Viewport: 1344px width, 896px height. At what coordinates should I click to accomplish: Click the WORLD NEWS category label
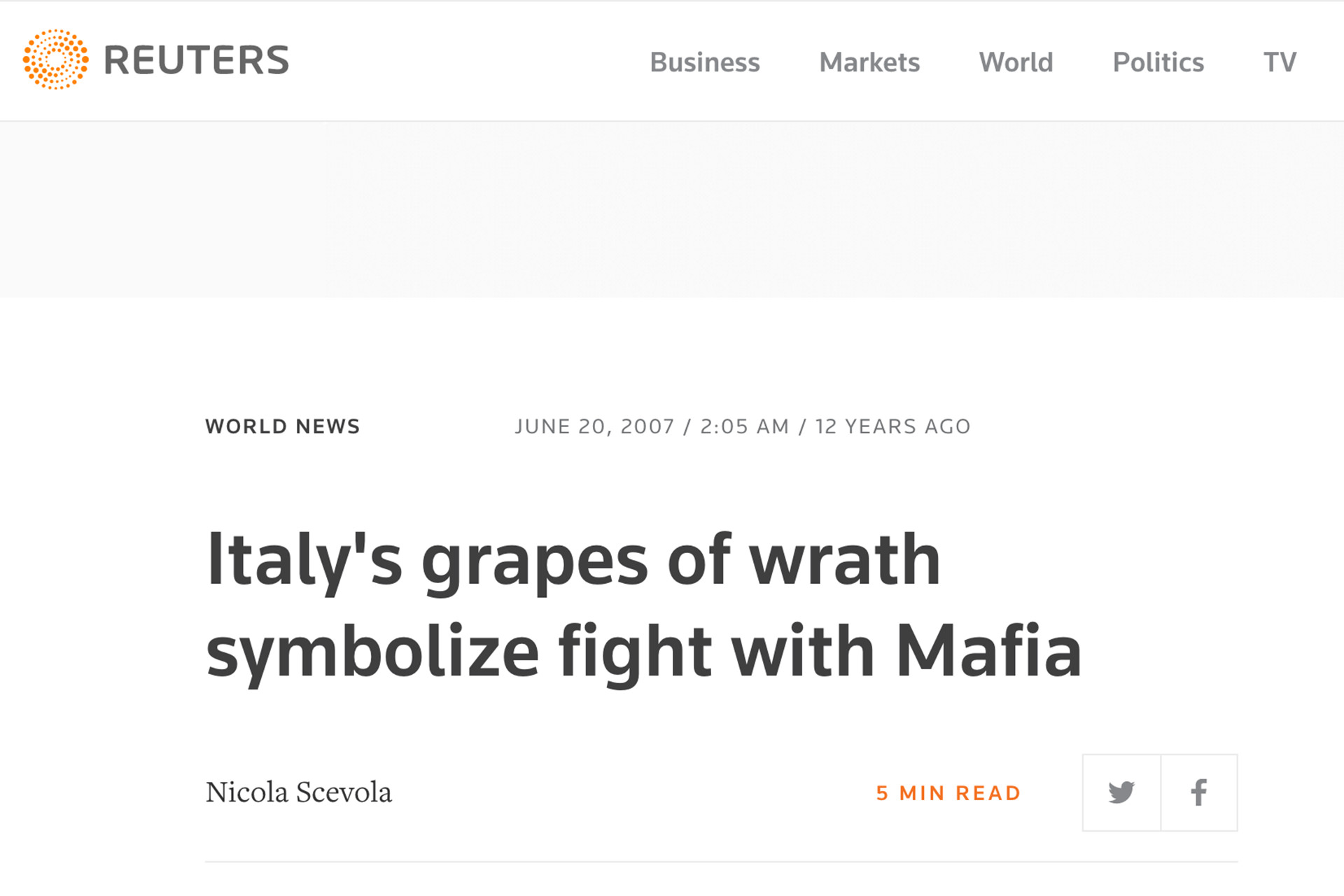click(283, 426)
